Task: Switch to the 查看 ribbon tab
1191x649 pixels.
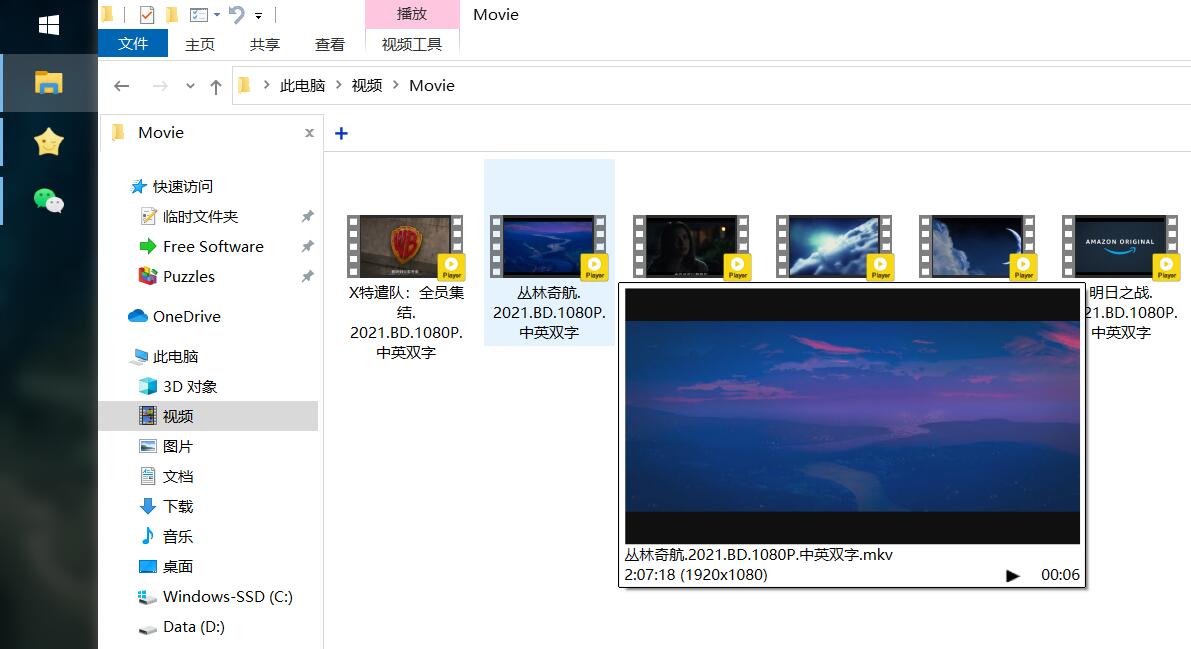Action: point(329,44)
